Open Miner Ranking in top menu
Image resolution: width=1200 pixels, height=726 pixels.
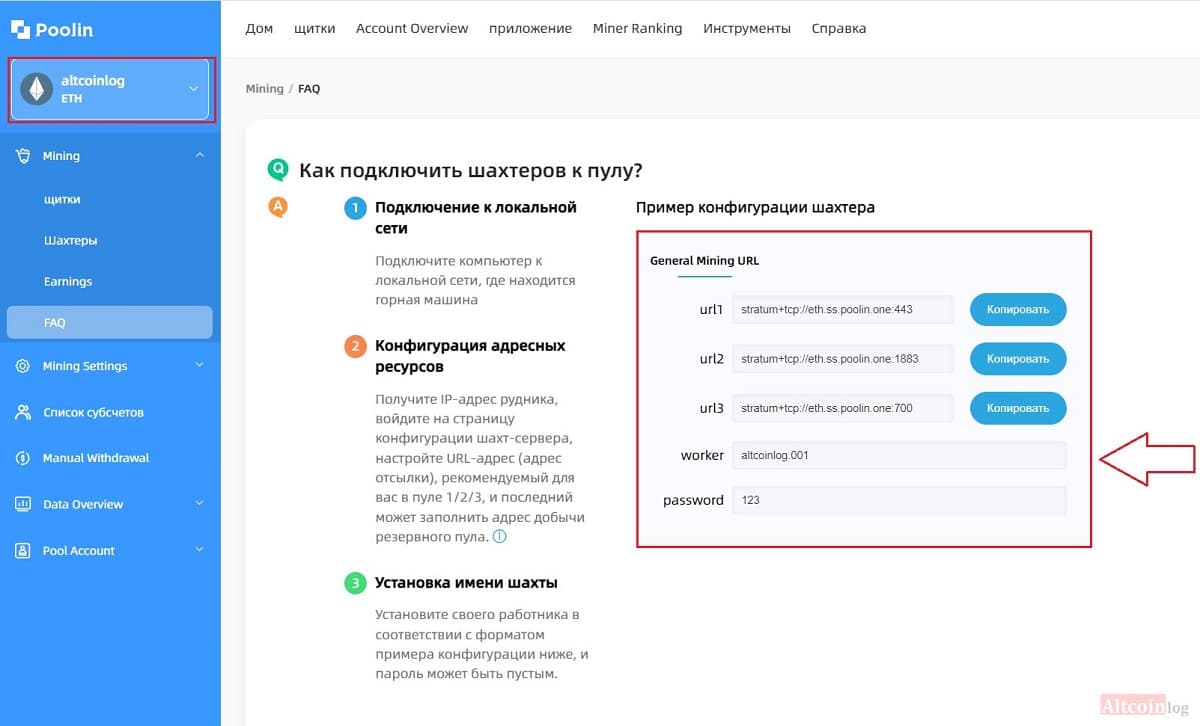(x=637, y=28)
